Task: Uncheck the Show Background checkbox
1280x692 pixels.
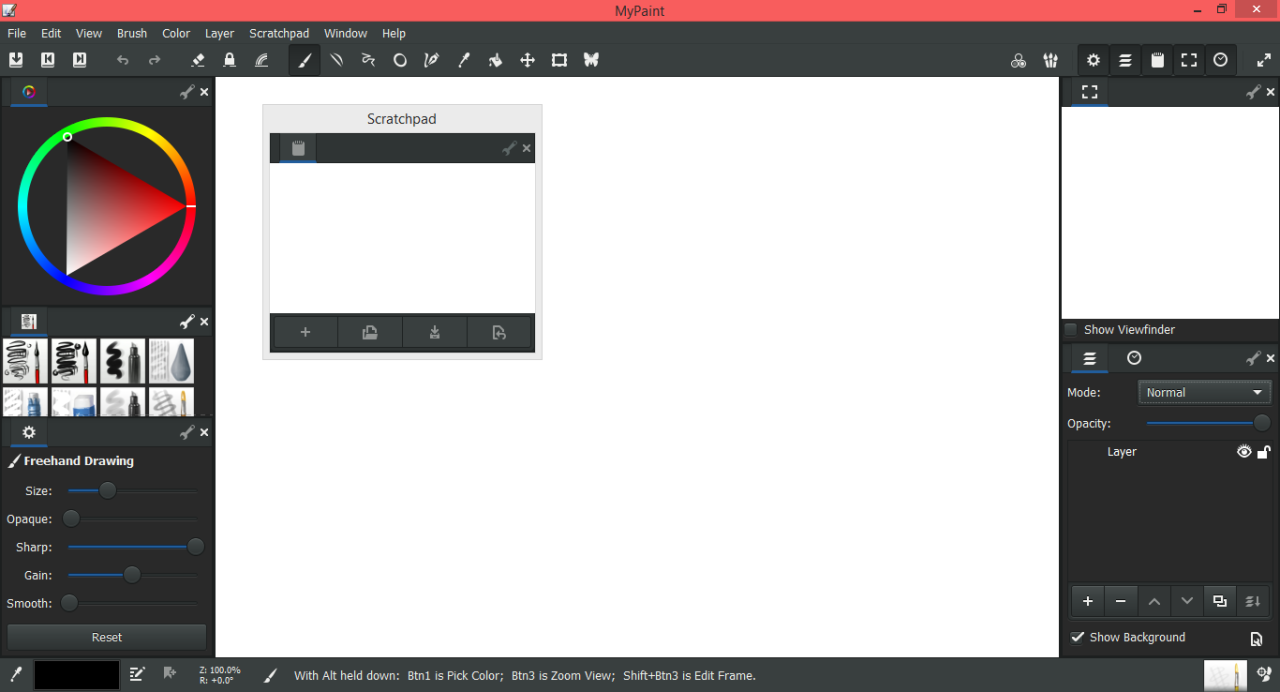Action: click(x=1077, y=637)
